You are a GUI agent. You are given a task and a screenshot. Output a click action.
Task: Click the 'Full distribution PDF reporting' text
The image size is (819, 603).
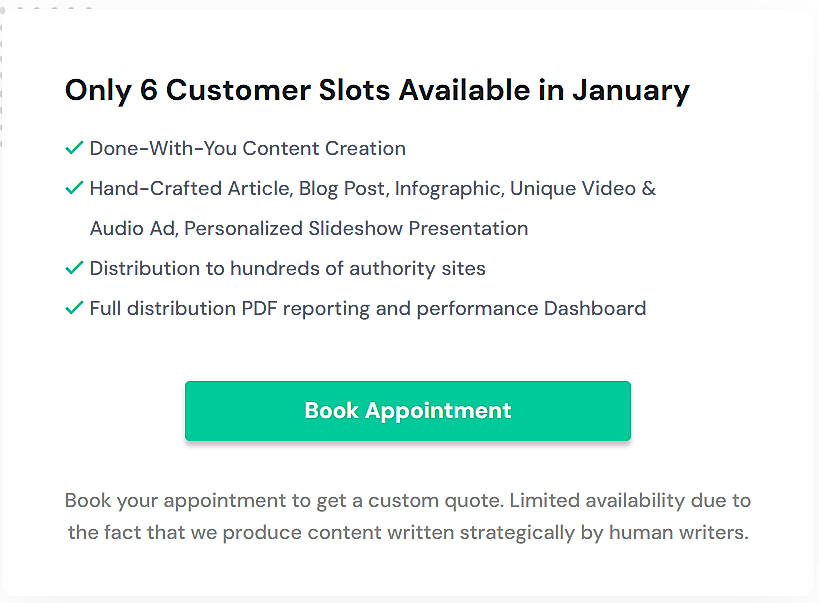pos(368,309)
